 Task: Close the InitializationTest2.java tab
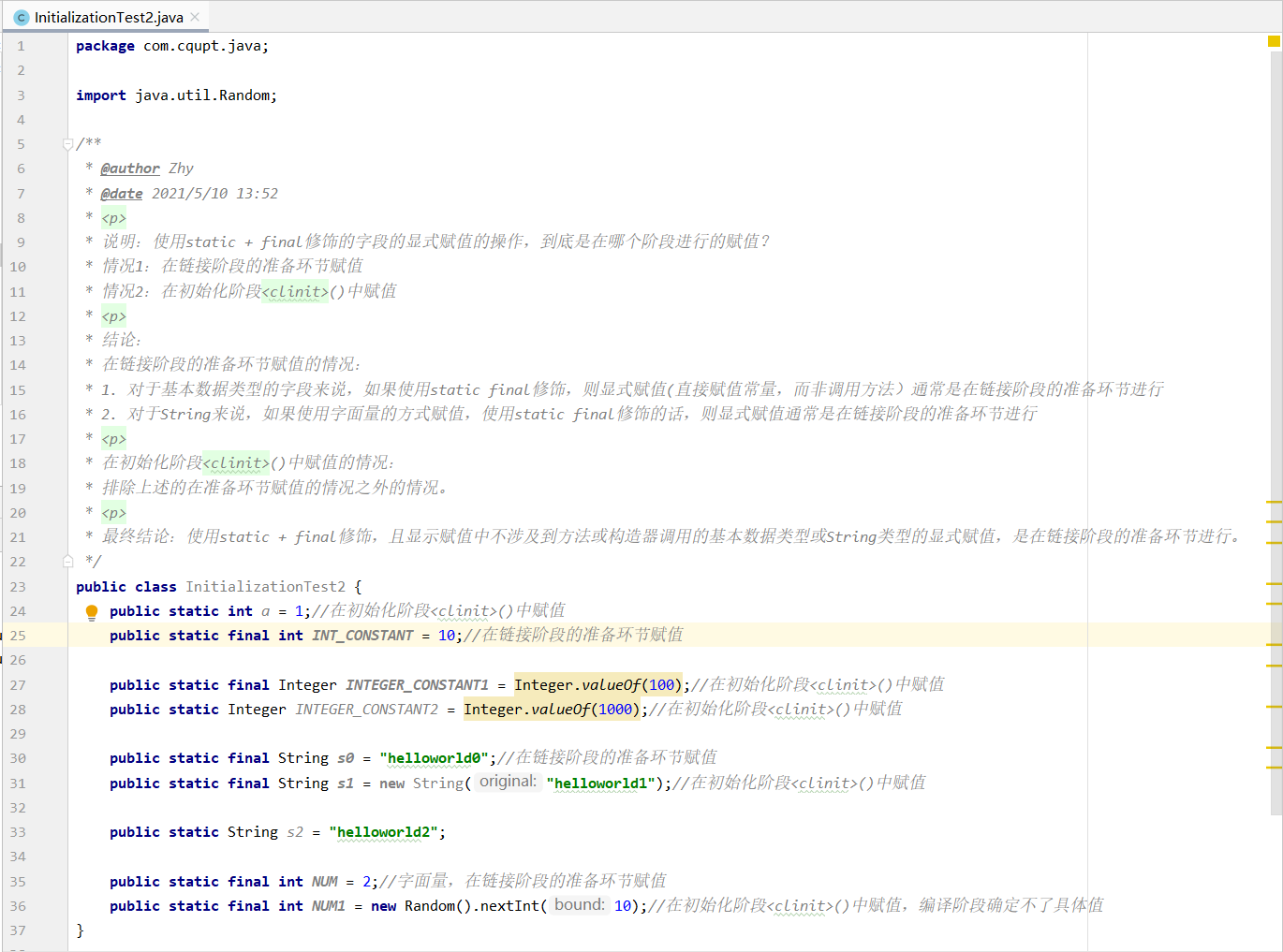click(195, 17)
